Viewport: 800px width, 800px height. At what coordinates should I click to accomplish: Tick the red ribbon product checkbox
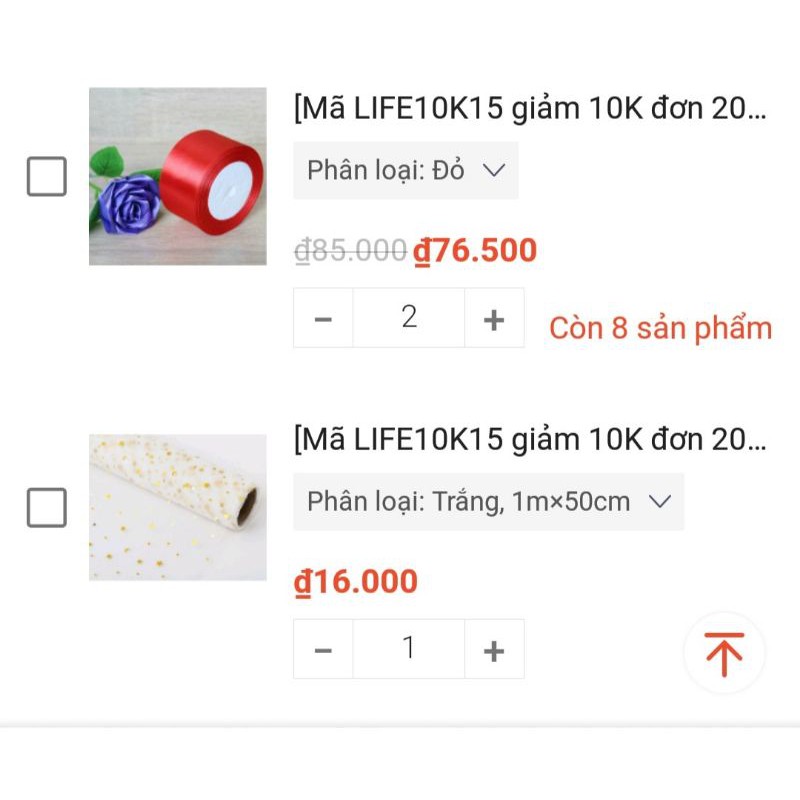tap(47, 177)
